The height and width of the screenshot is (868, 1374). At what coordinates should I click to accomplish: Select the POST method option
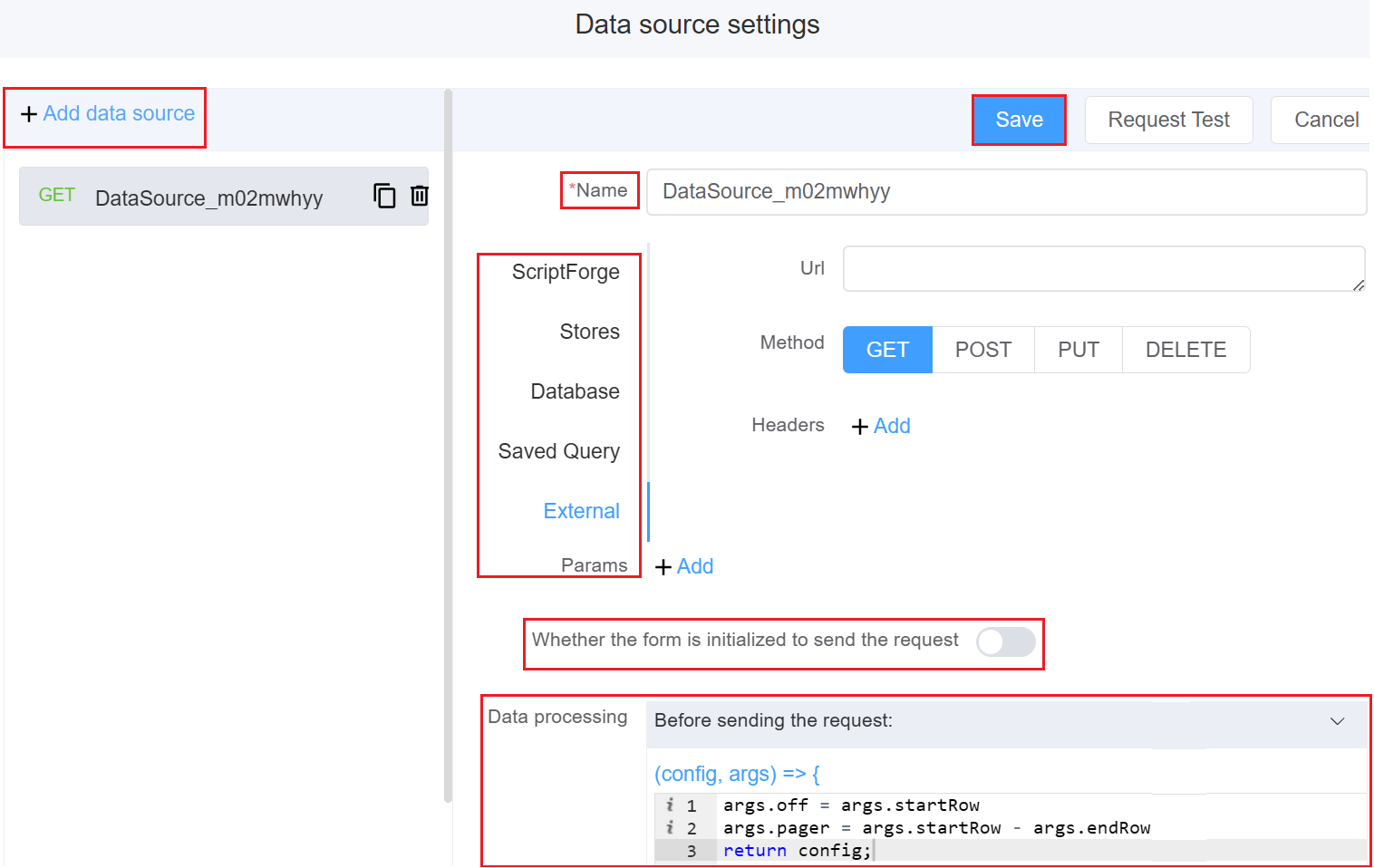(x=982, y=350)
